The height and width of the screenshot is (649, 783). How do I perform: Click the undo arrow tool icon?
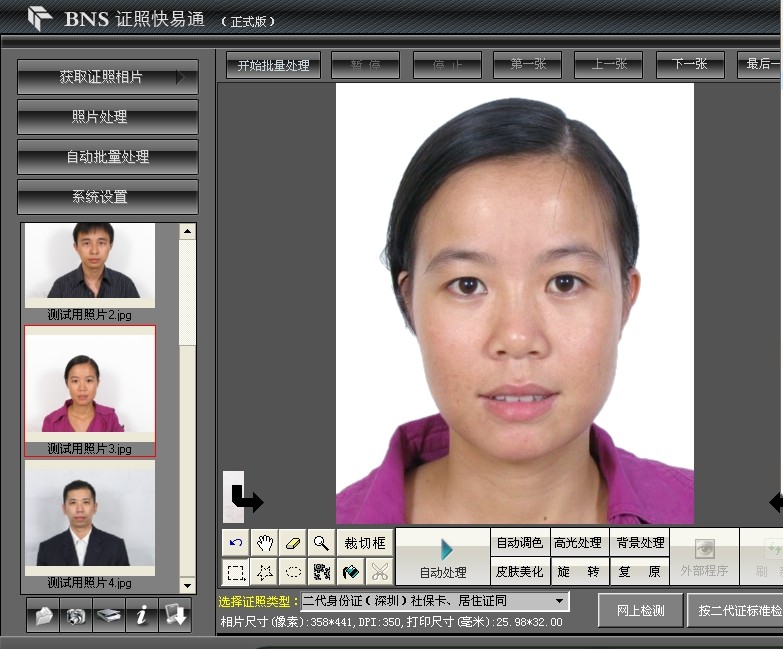[236, 543]
